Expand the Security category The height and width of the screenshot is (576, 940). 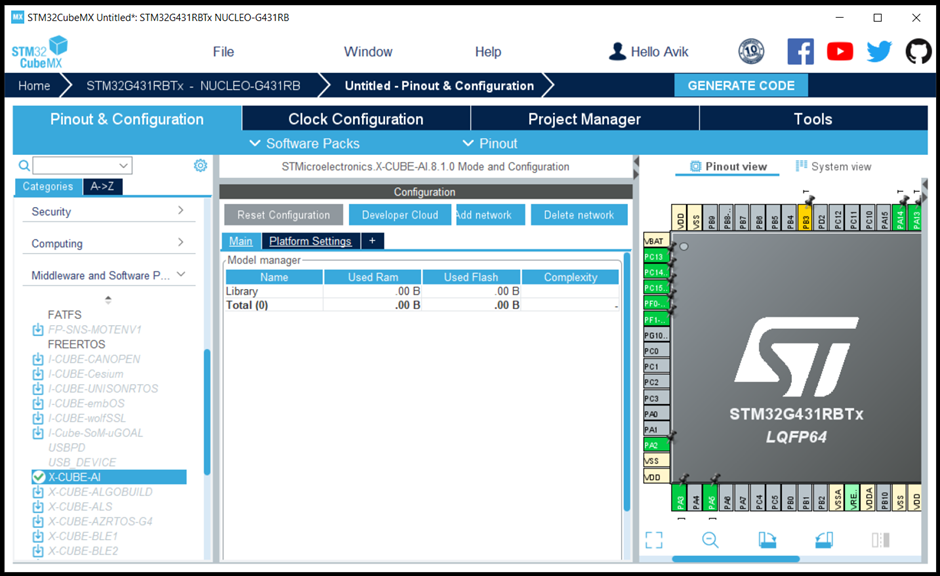(109, 211)
